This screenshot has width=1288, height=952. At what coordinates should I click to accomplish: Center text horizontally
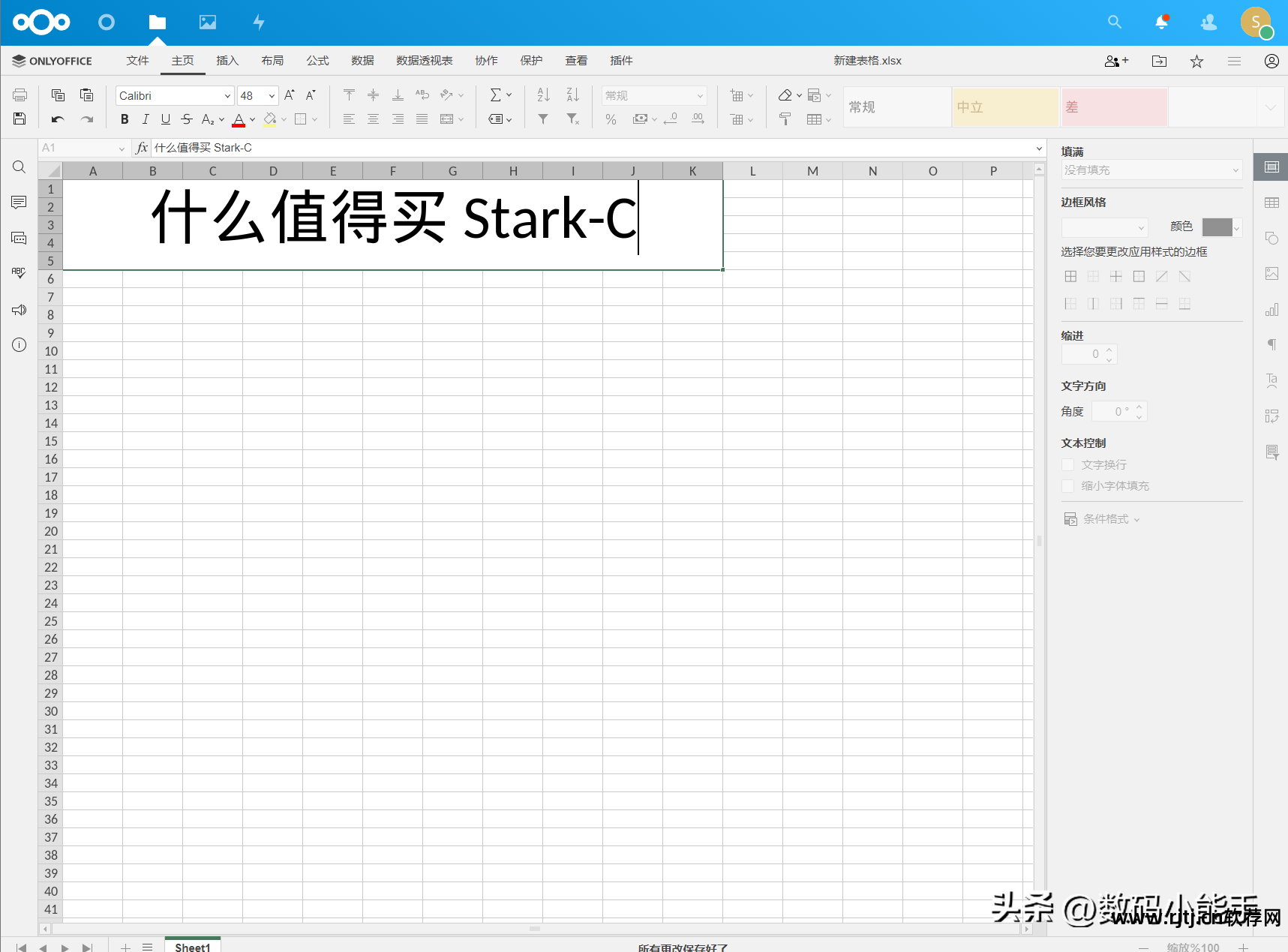[x=374, y=119]
